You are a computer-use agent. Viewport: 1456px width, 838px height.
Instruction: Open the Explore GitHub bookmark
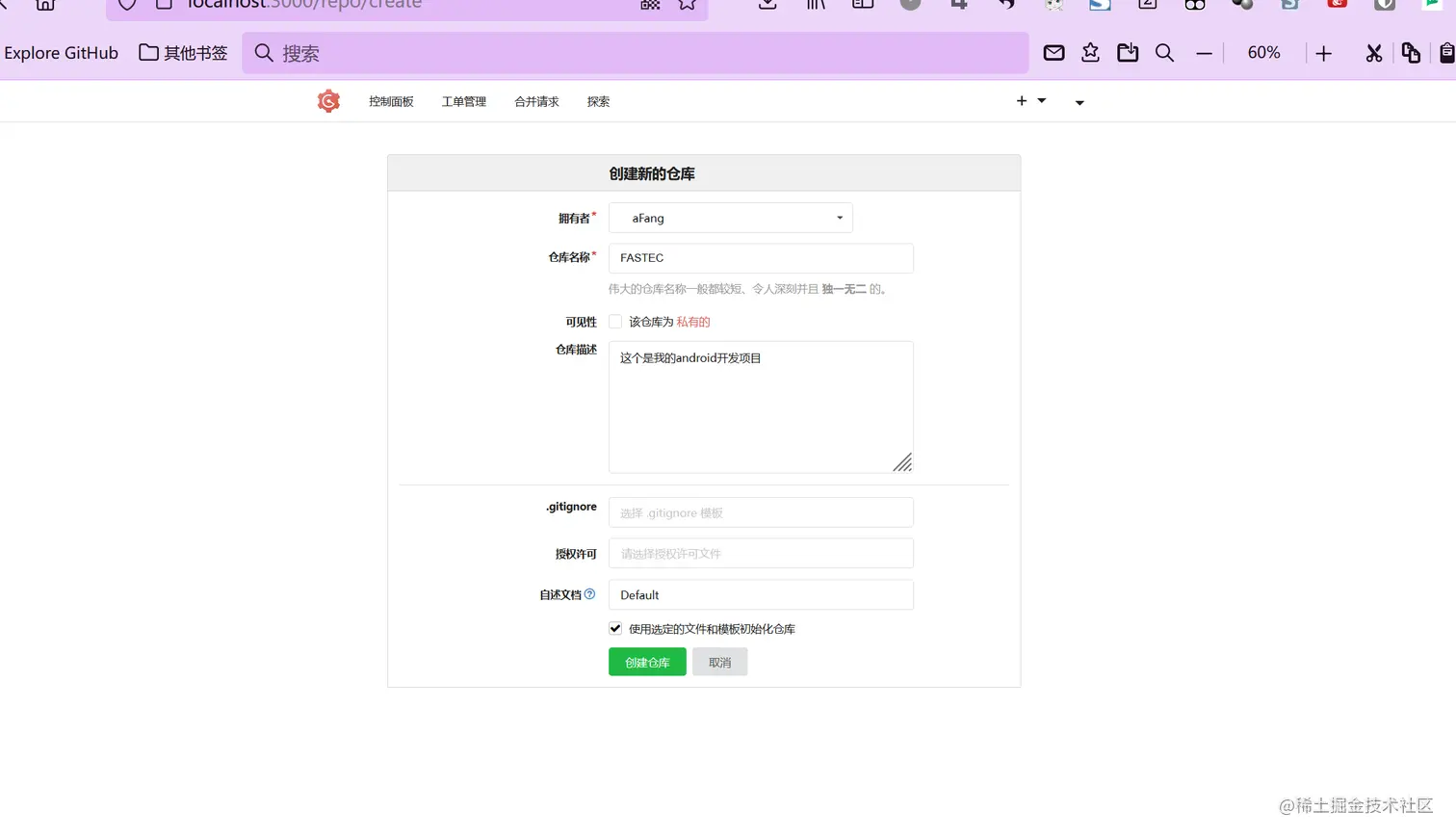click(x=62, y=53)
